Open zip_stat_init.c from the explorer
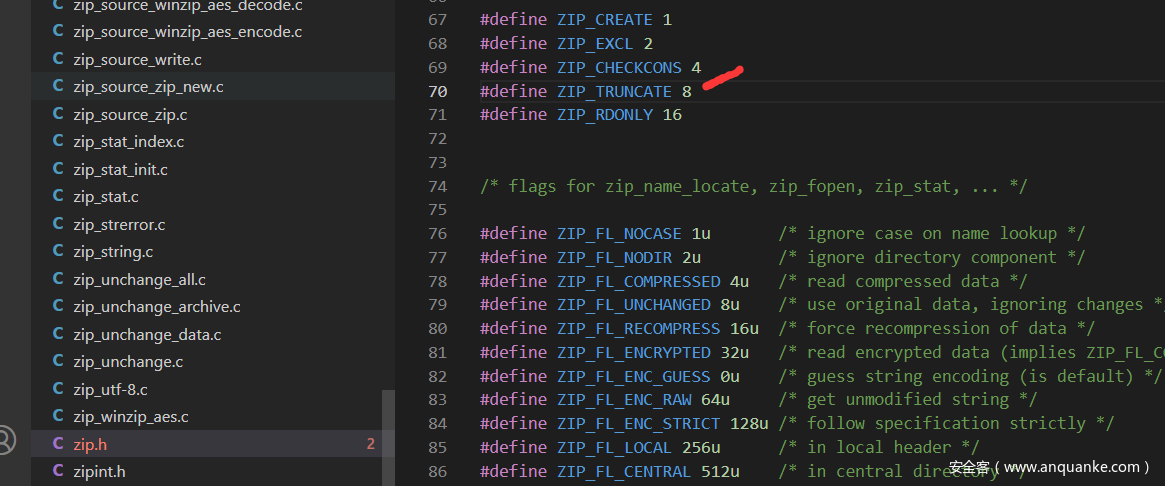The image size is (1165, 486). click(x=120, y=170)
